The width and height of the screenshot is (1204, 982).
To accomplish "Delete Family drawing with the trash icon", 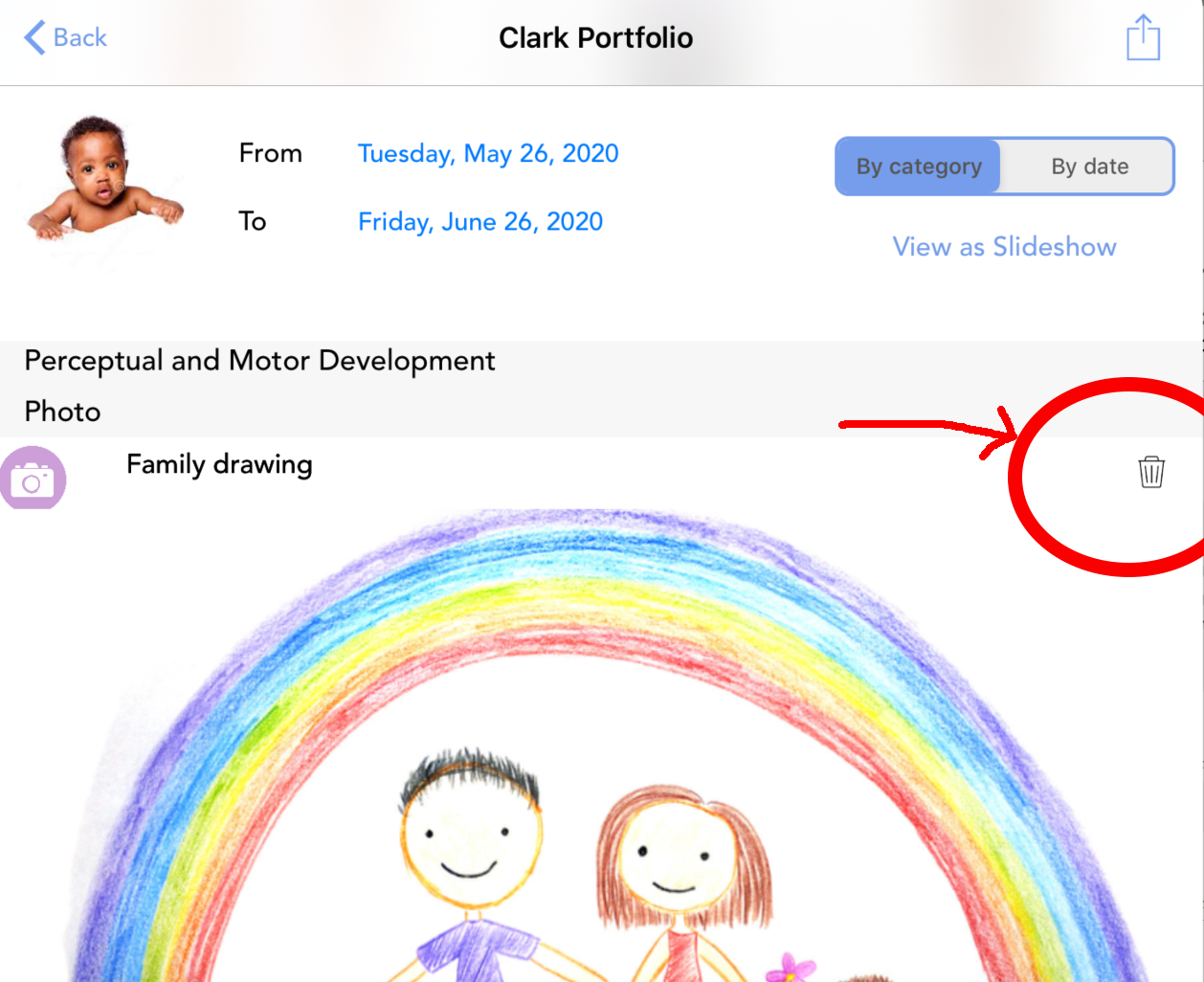I will (x=1151, y=472).
